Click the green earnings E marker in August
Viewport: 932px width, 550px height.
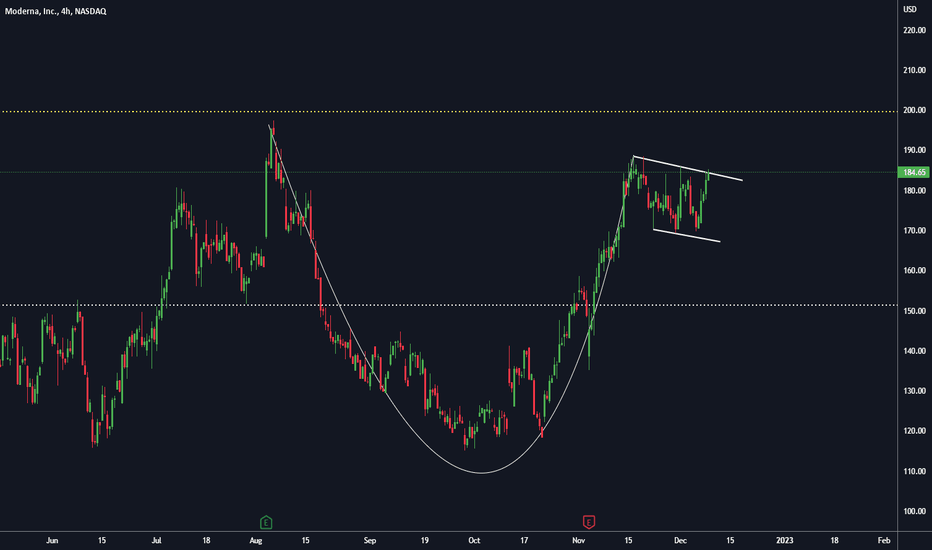[266, 523]
